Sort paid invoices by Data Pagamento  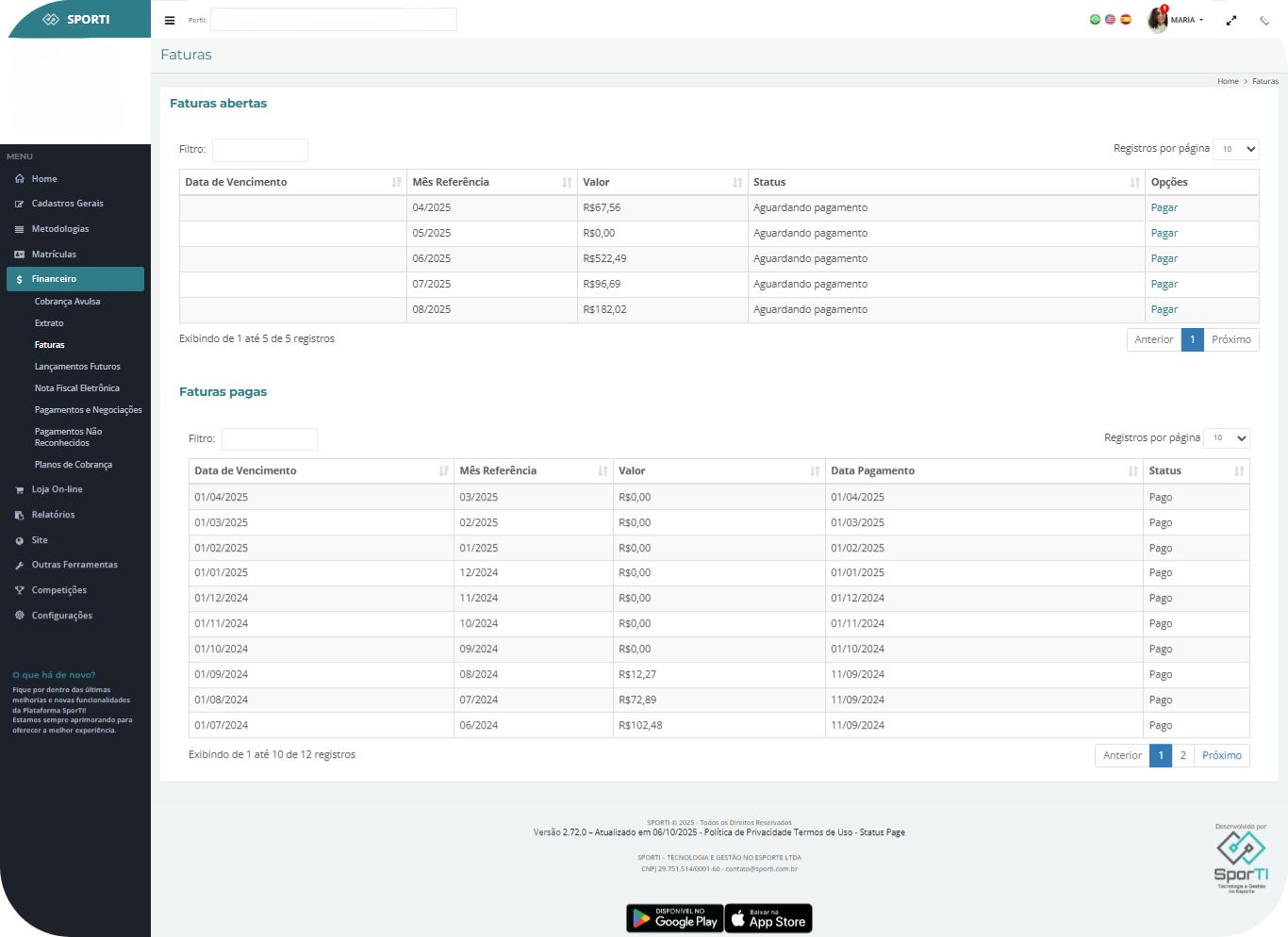[983, 471]
